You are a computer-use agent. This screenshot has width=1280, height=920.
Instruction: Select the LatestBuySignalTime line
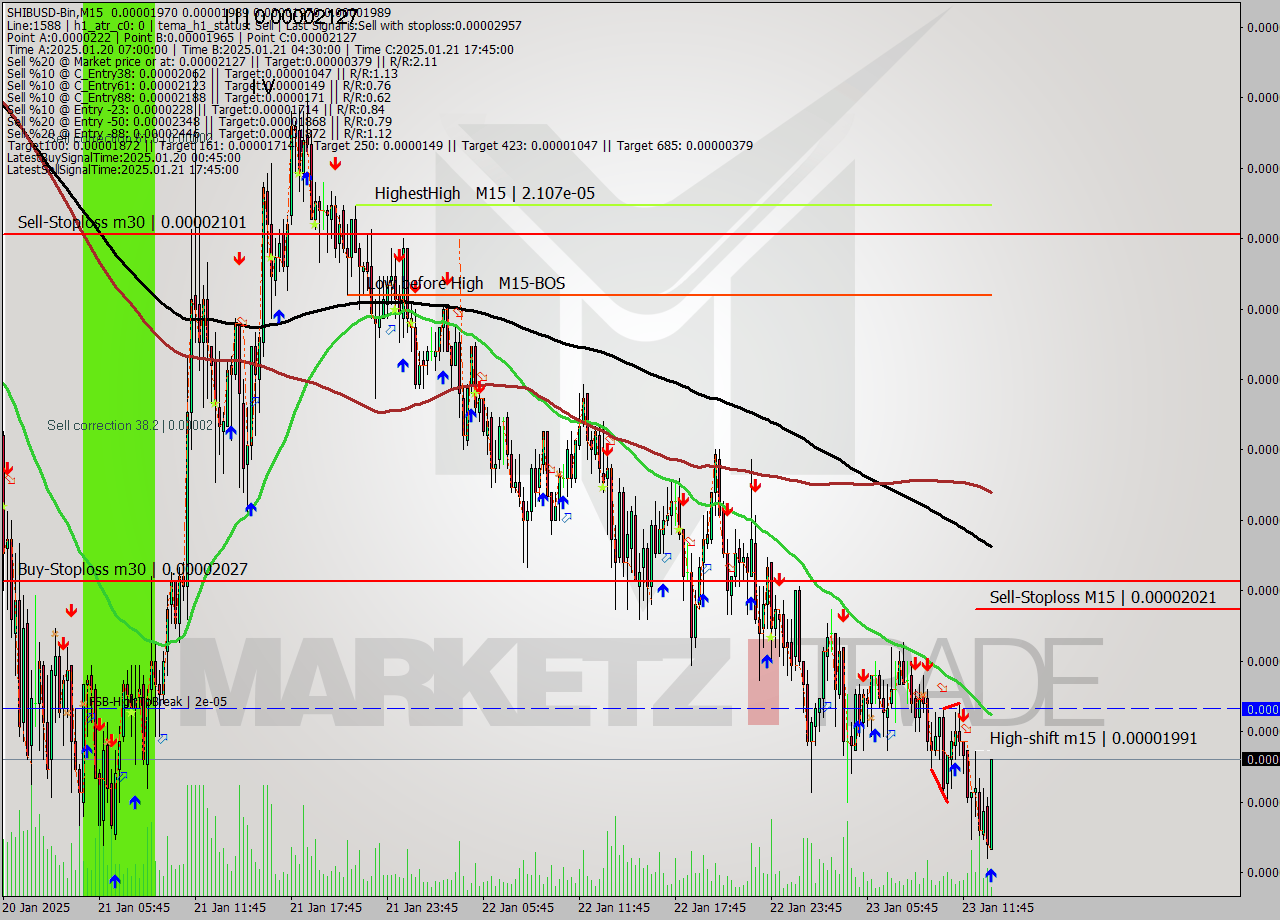coord(123,157)
